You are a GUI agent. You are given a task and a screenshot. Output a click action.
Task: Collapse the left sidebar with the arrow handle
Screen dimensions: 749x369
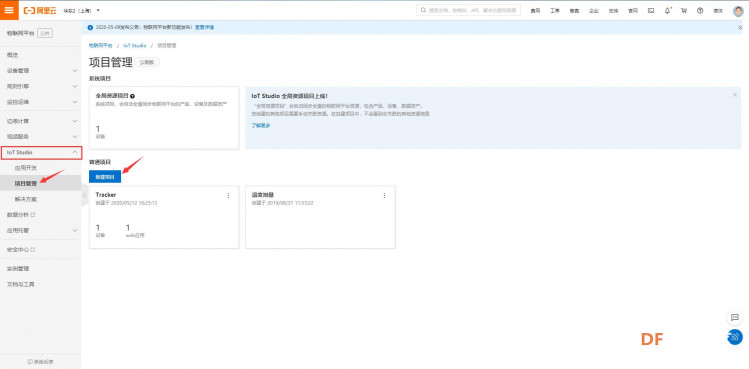click(85, 195)
